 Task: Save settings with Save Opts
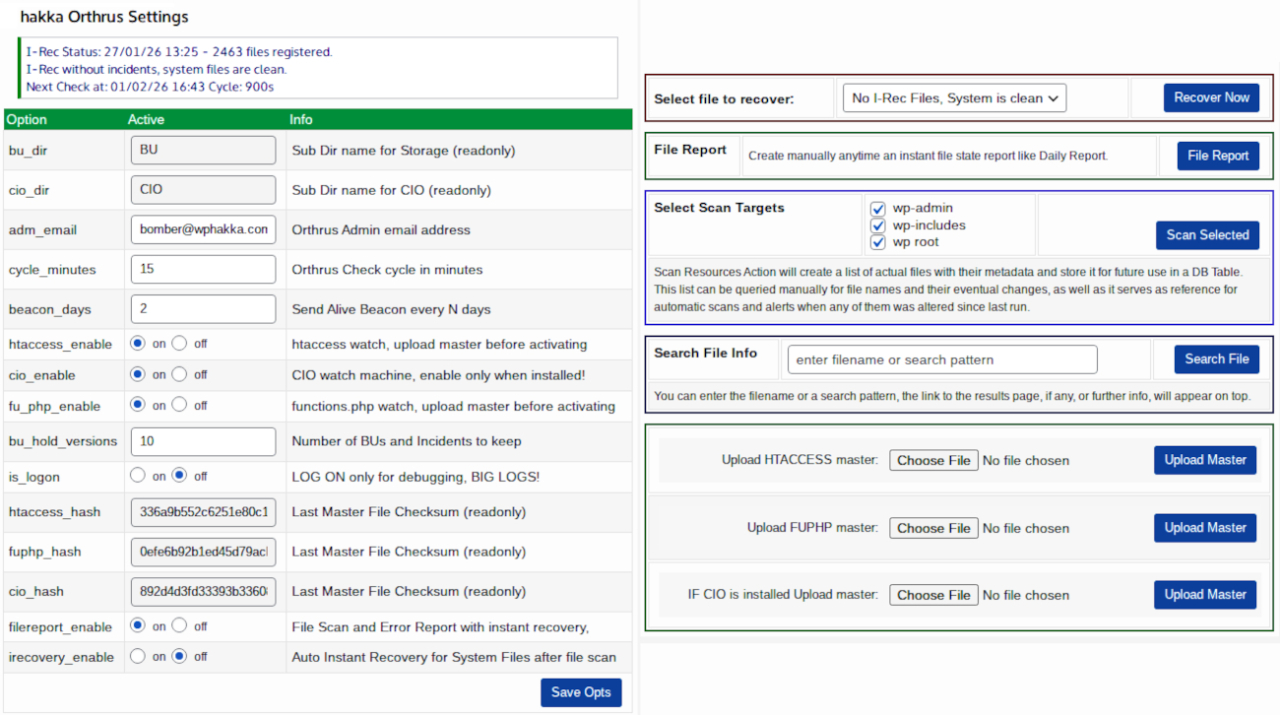pos(580,693)
